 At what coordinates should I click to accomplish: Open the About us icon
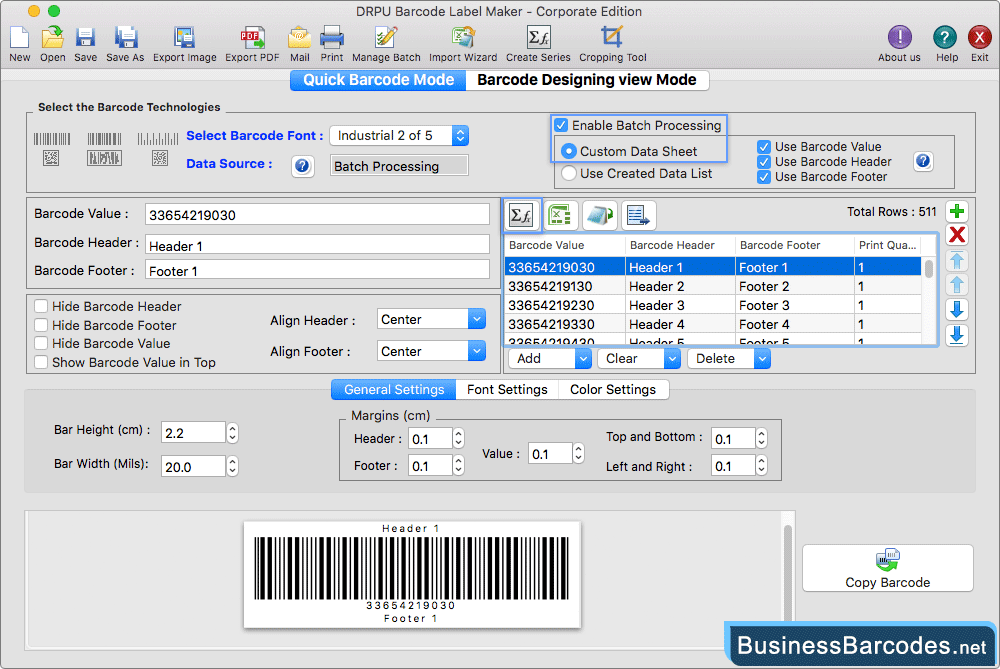click(899, 37)
